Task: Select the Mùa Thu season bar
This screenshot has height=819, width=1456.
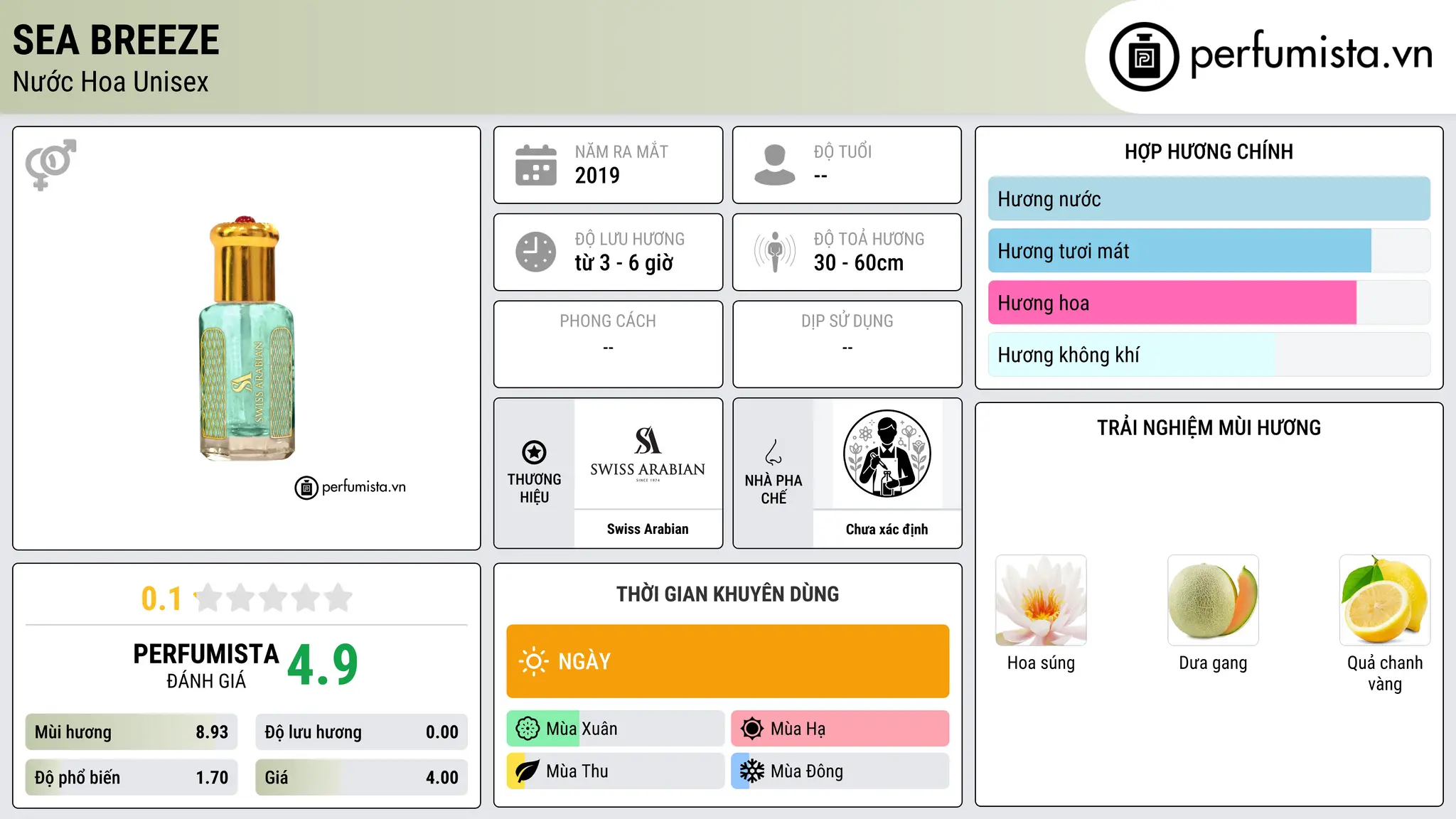Action: [616, 771]
